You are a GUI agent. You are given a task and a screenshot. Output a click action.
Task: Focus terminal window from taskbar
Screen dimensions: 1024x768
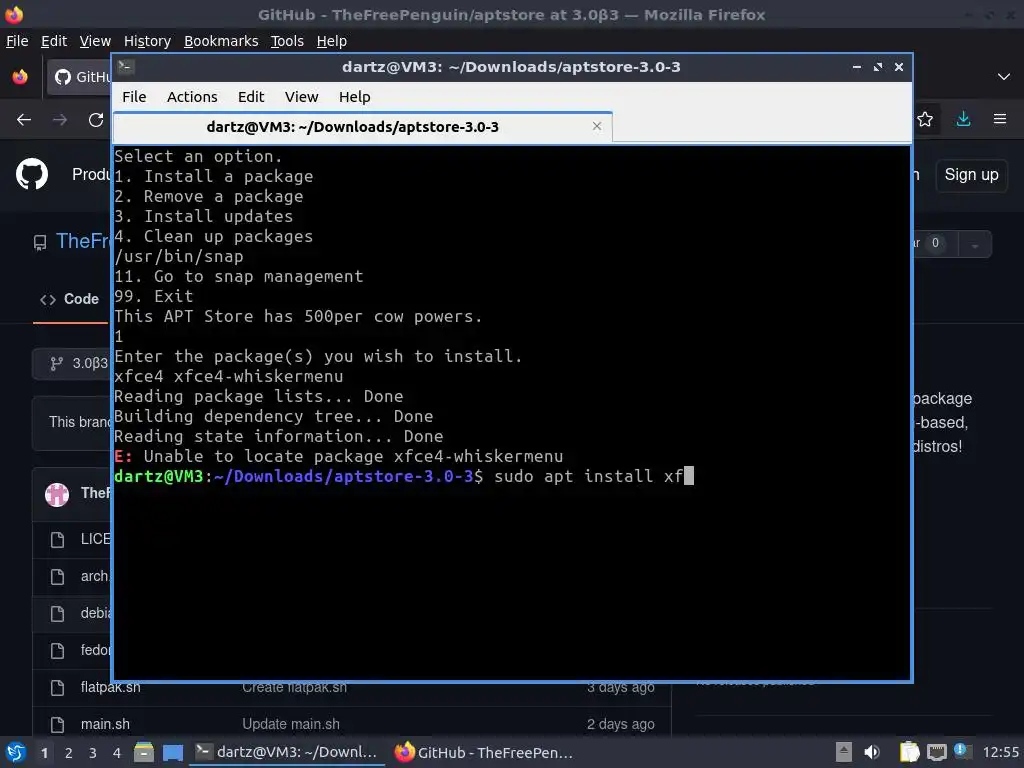[x=287, y=752]
